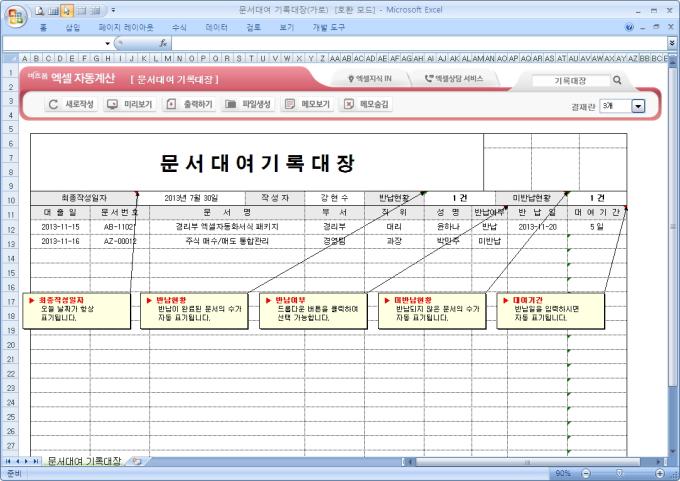Select the 2013-11-15 loan date cell
The height and width of the screenshot is (481, 680).
pyautogui.click(x=60, y=227)
